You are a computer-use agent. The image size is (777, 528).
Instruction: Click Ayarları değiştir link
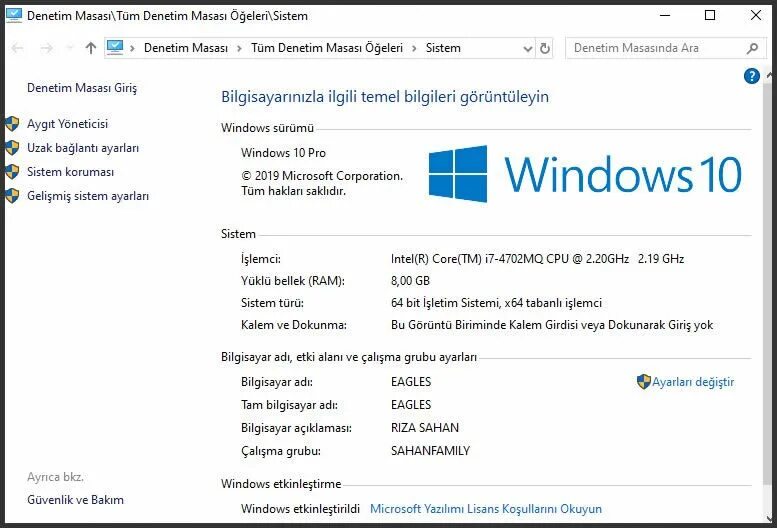(x=693, y=382)
